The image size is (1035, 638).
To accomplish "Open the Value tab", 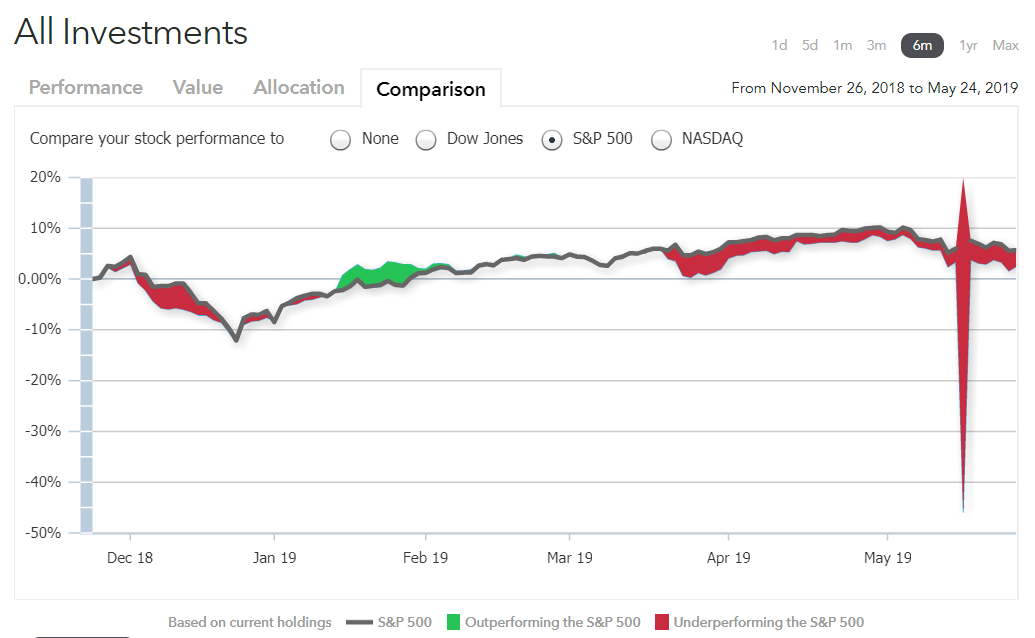I will tap(198, 88).
